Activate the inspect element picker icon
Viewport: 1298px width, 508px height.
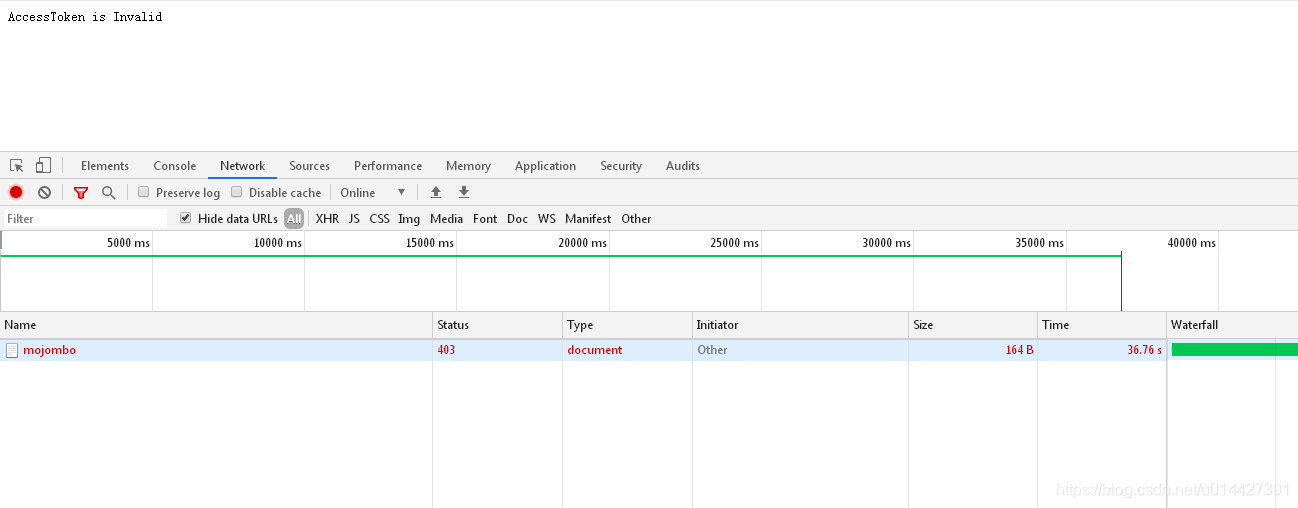17,166
